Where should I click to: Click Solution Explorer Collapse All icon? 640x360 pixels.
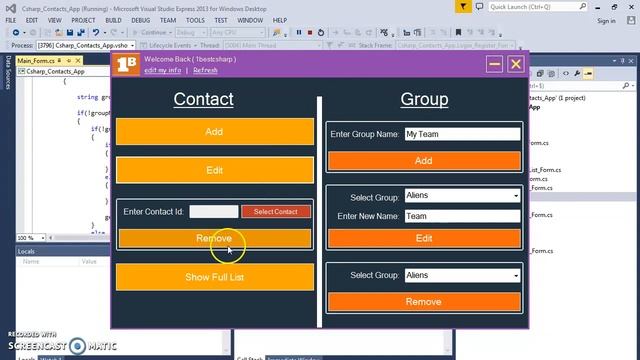pyautogui.click(x=540, y=73)
